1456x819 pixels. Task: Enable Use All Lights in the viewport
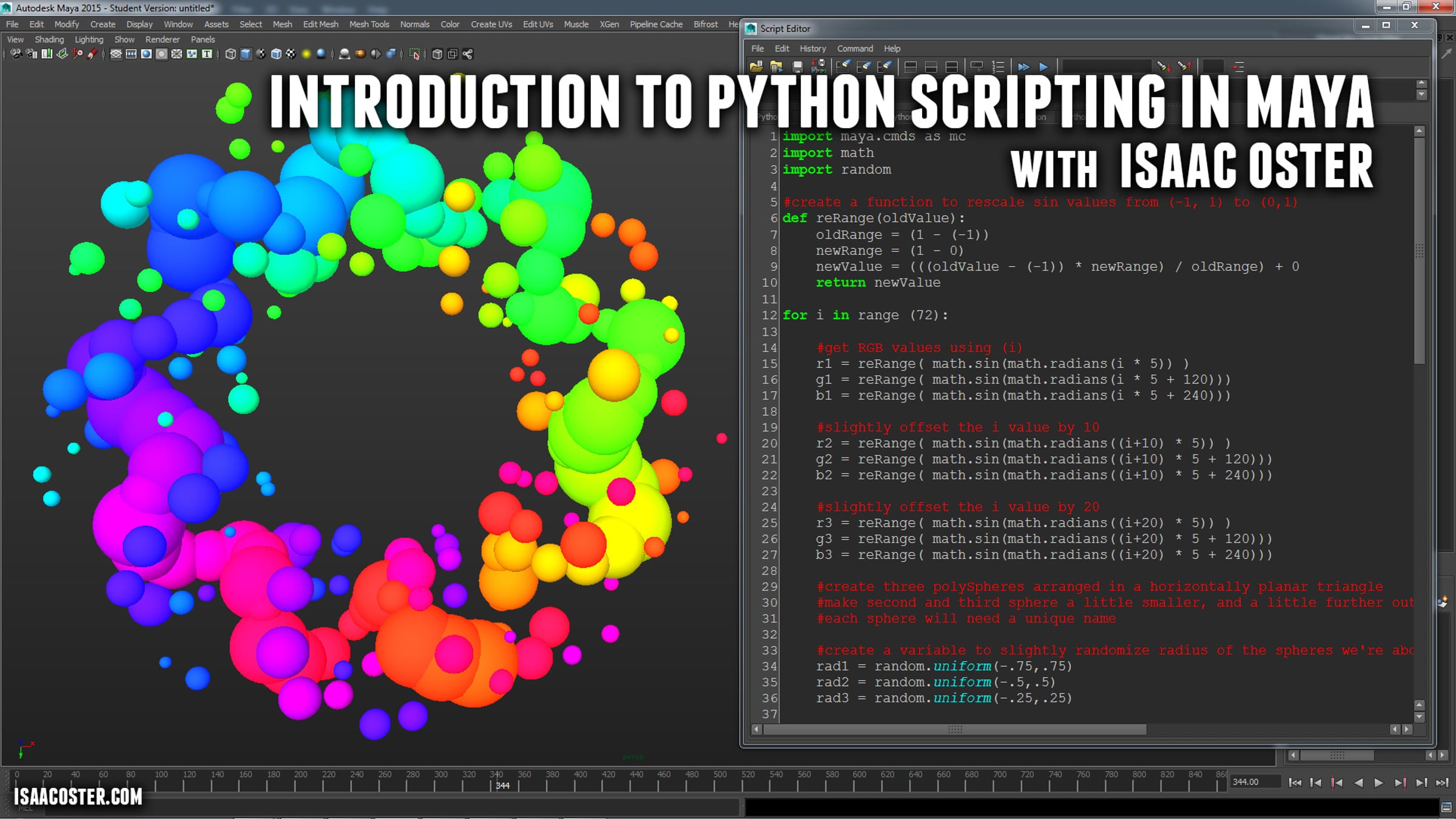coord(306,55)
